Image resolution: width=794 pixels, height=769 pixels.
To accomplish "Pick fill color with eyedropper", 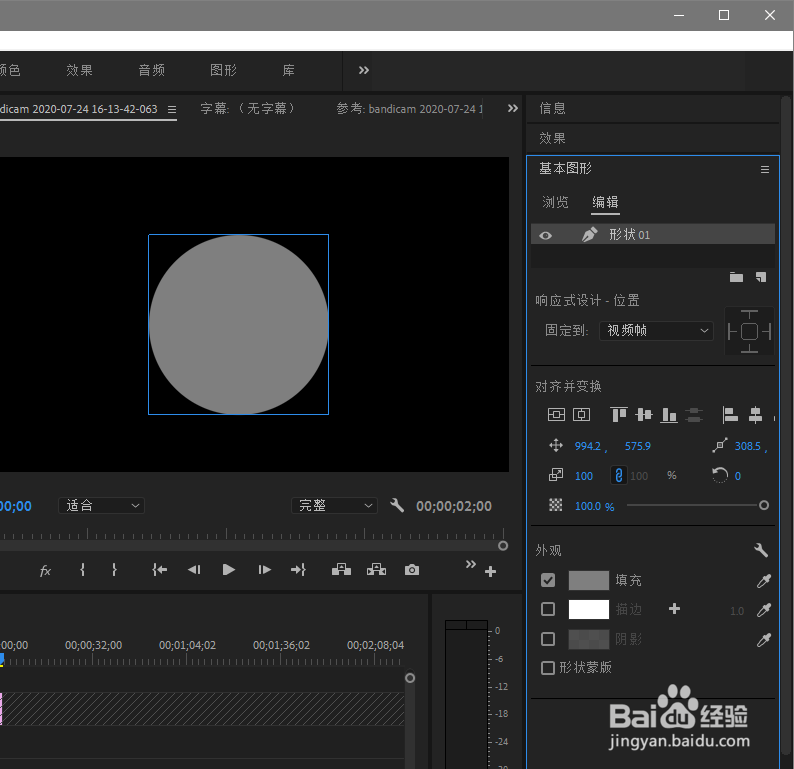I will [x=764, y=581].
